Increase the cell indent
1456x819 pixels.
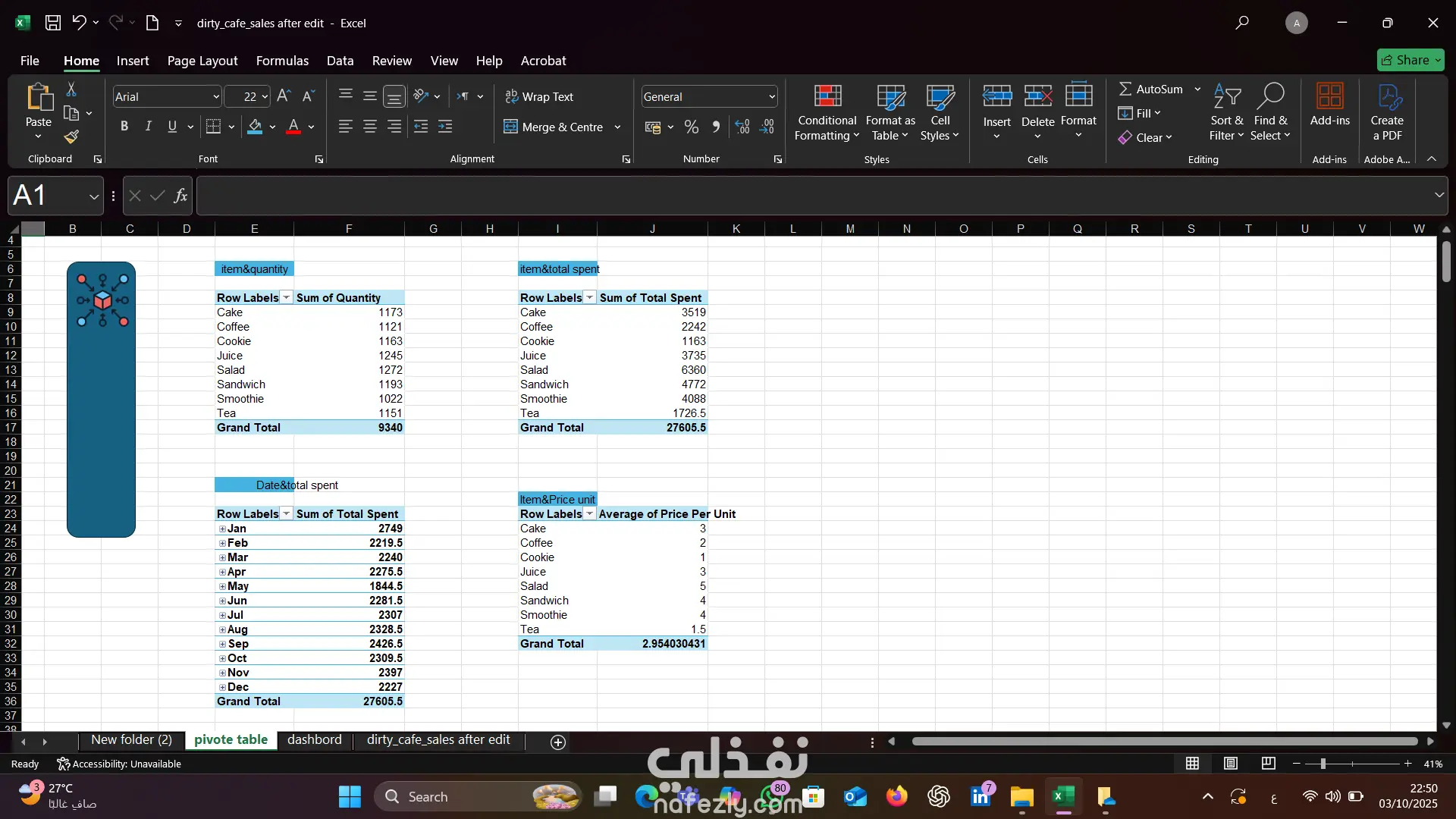point(445,127)
